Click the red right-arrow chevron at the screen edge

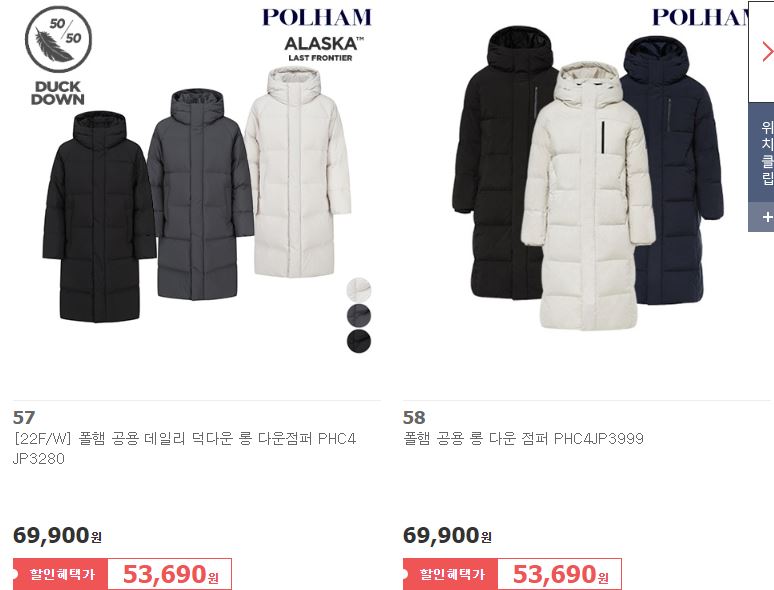click(x=768, y=51)
